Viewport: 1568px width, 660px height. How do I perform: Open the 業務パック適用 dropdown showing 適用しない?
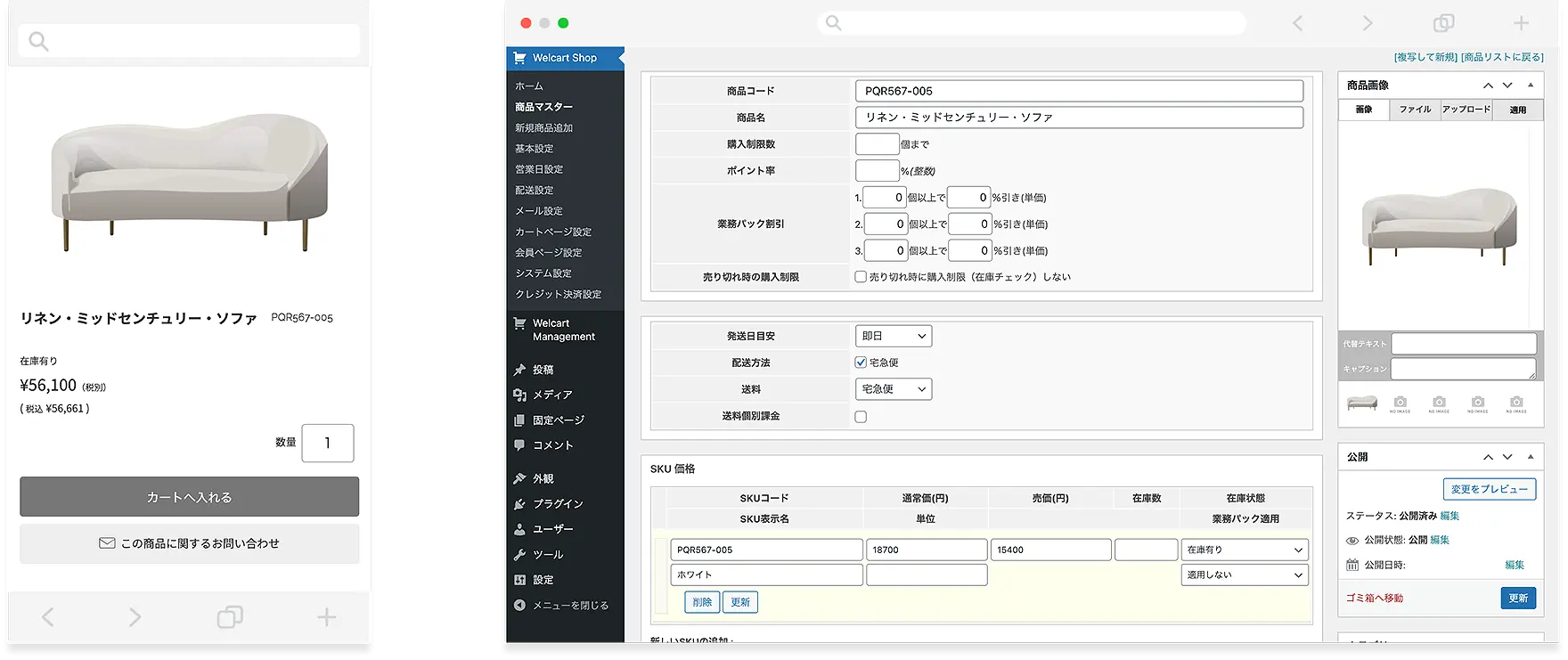tap(1245, 575)
